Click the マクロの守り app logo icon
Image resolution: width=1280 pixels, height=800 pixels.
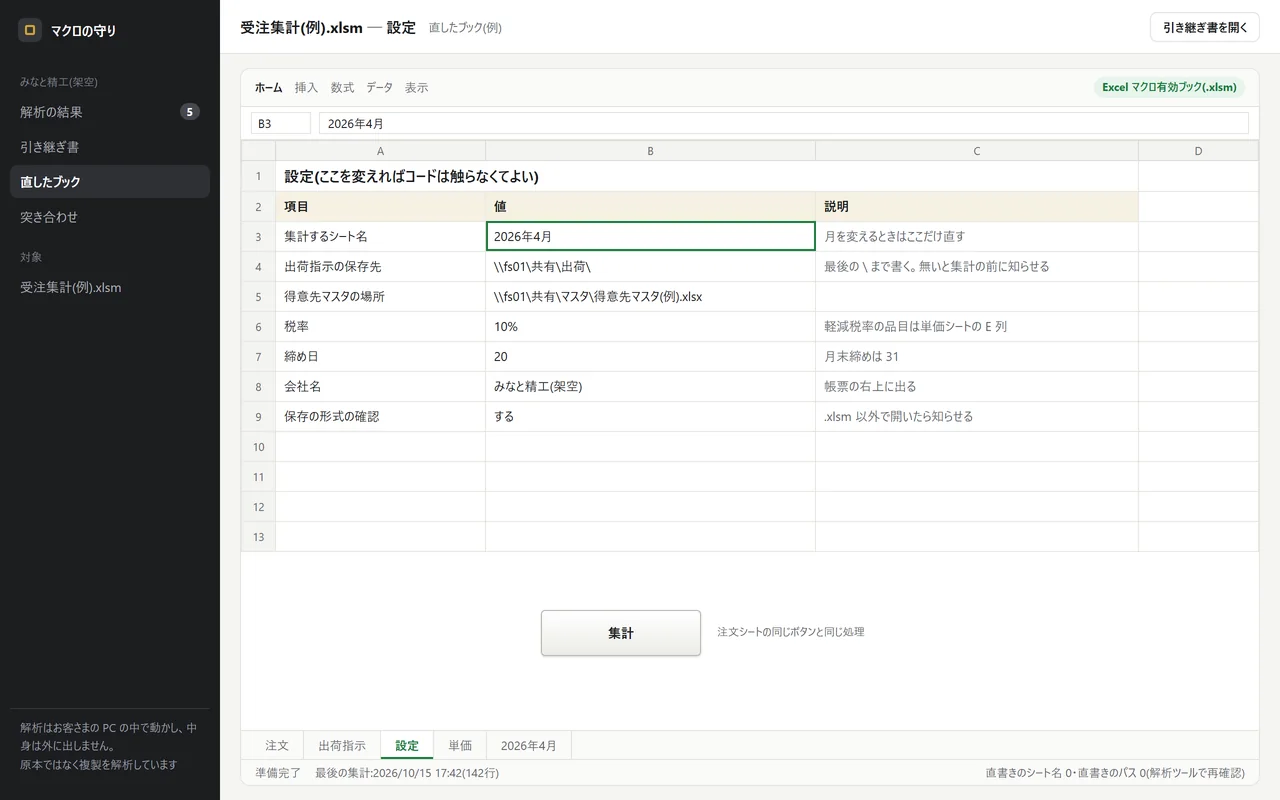pos(30,30)
